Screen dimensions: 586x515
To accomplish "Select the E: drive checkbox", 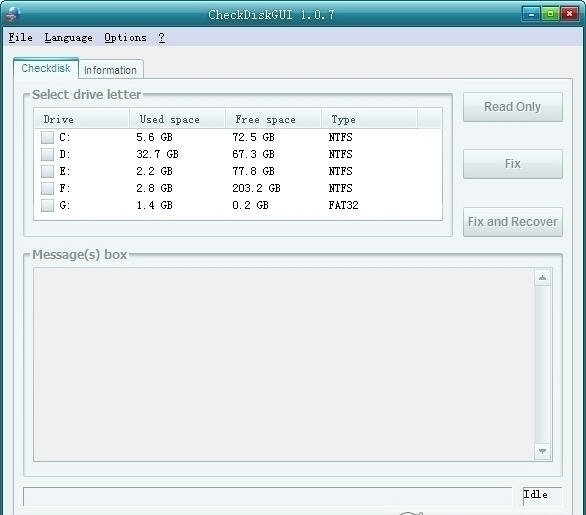I will pyautogui.click(x=47, y=171).
